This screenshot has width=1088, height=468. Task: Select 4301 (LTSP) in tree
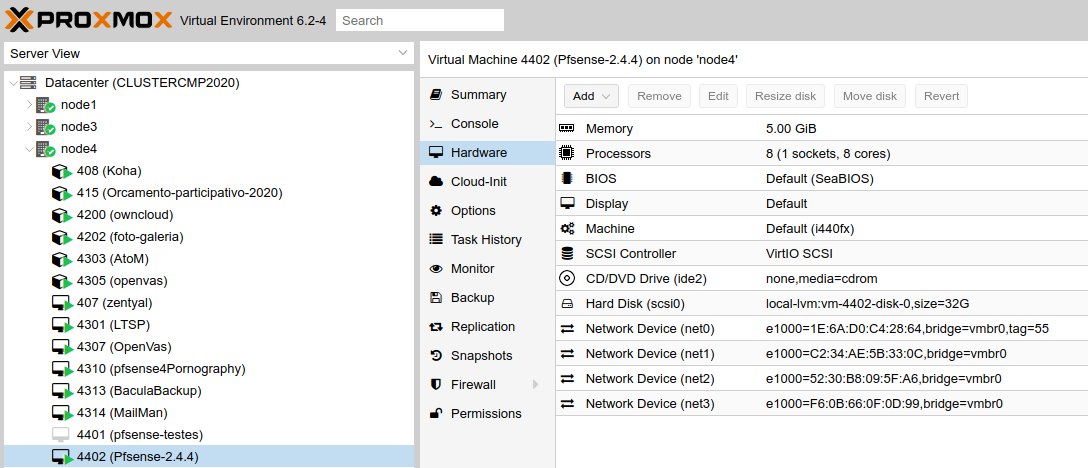tap(208, 325)
